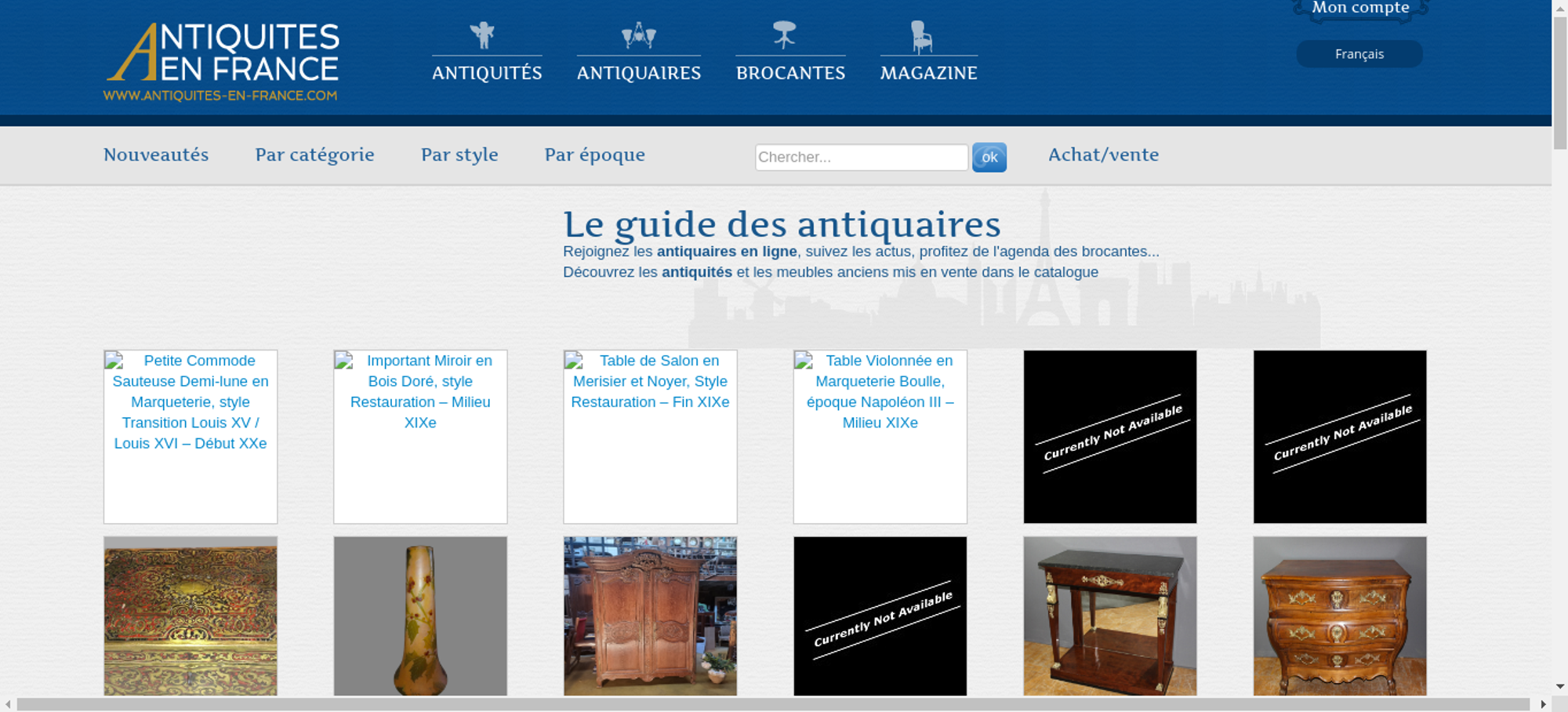1568x712 pixels.
Task: Open the carved wooden armoire thumbnail
Action: (650, 616)
